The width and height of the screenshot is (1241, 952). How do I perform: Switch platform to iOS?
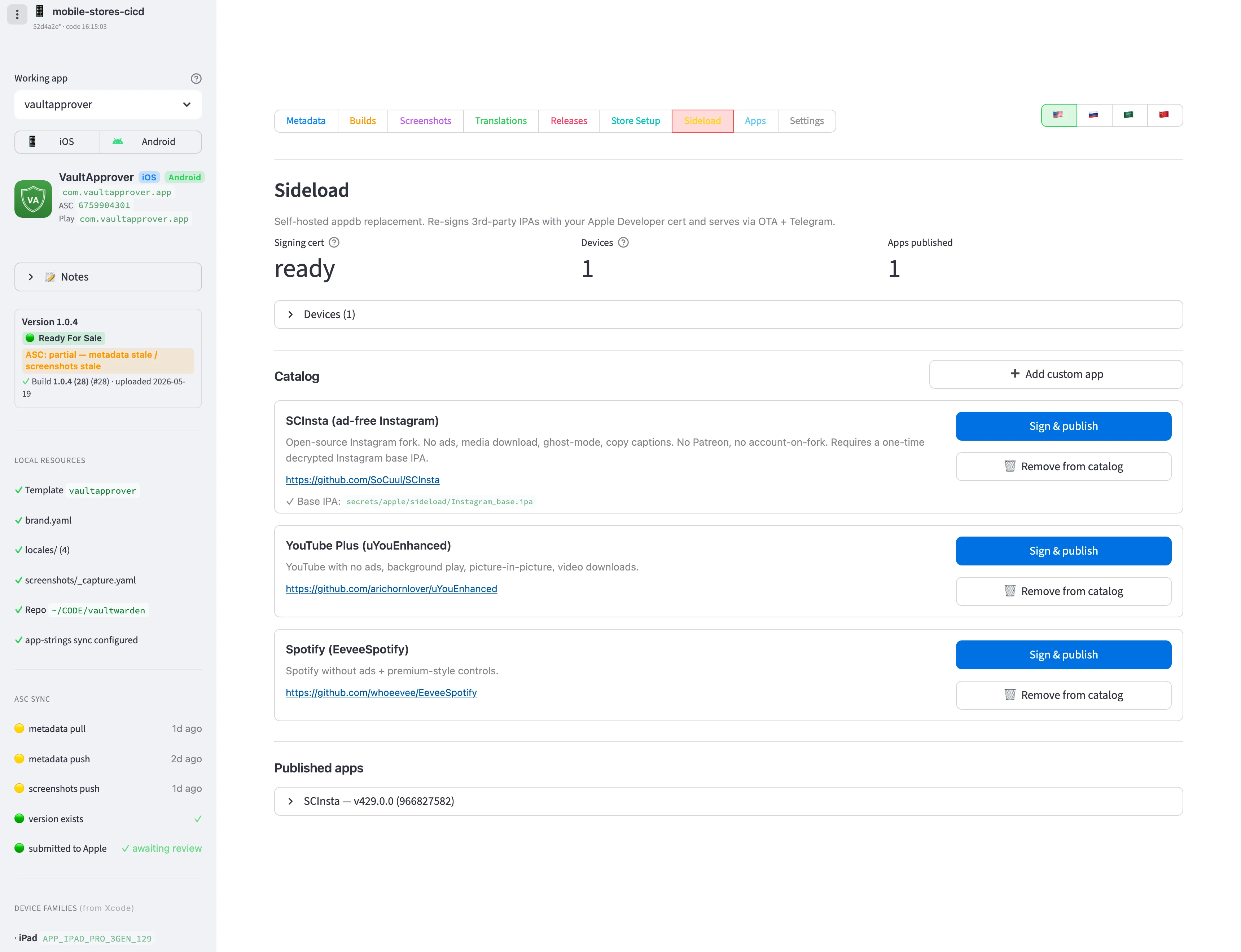point(57,142)
